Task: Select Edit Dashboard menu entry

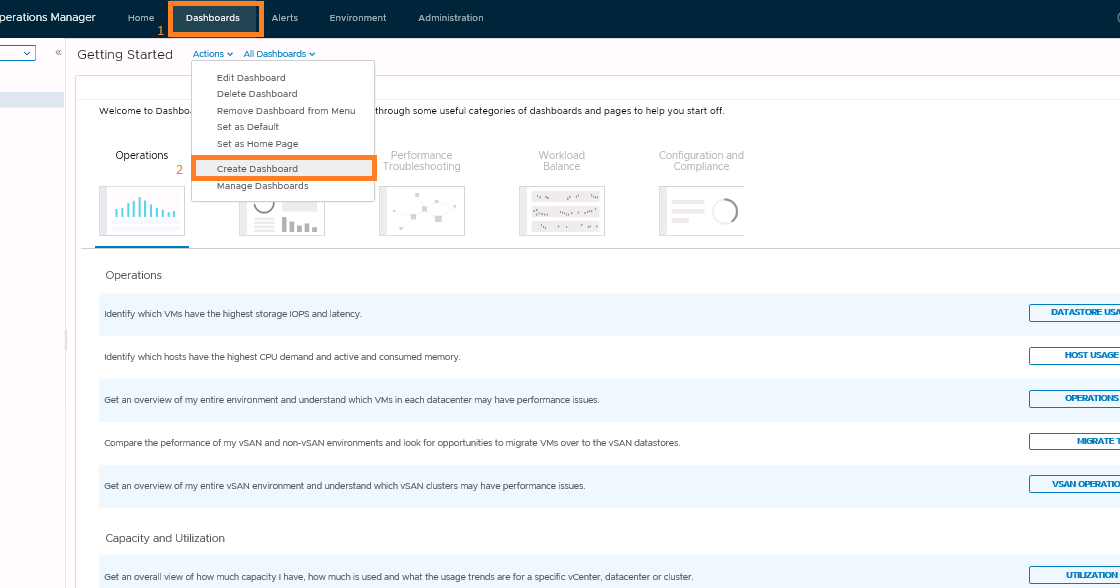Action: (x=251, y=77)
